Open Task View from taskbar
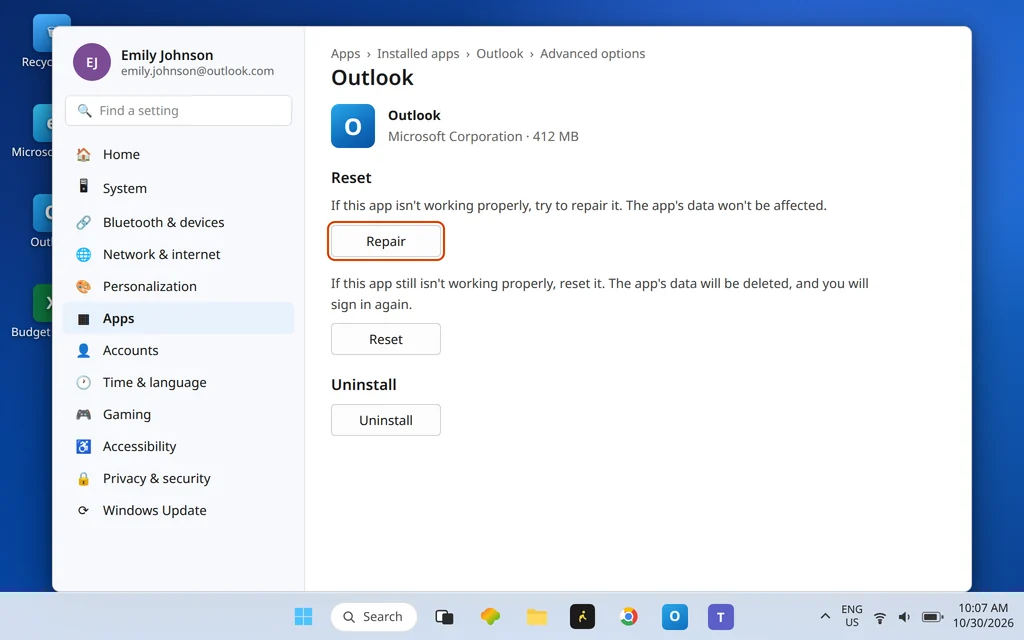This screenshot has height=640, width=1024. point(444,616)
